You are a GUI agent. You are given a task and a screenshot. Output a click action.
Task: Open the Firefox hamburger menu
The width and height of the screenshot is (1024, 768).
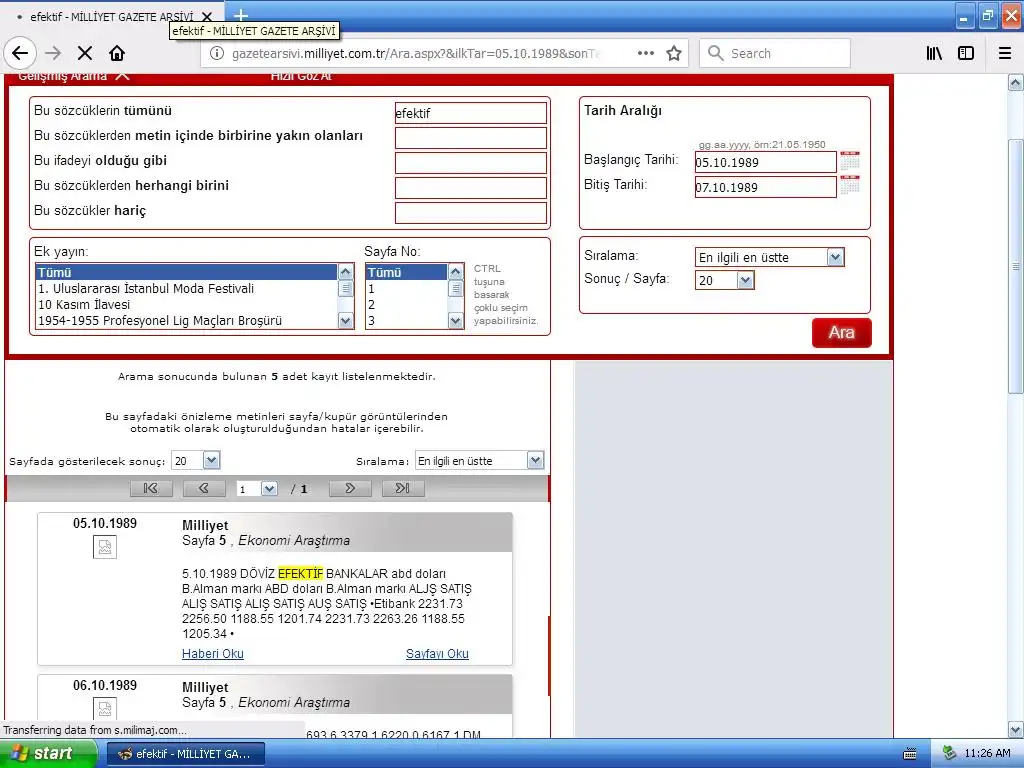coord(1005,54)
